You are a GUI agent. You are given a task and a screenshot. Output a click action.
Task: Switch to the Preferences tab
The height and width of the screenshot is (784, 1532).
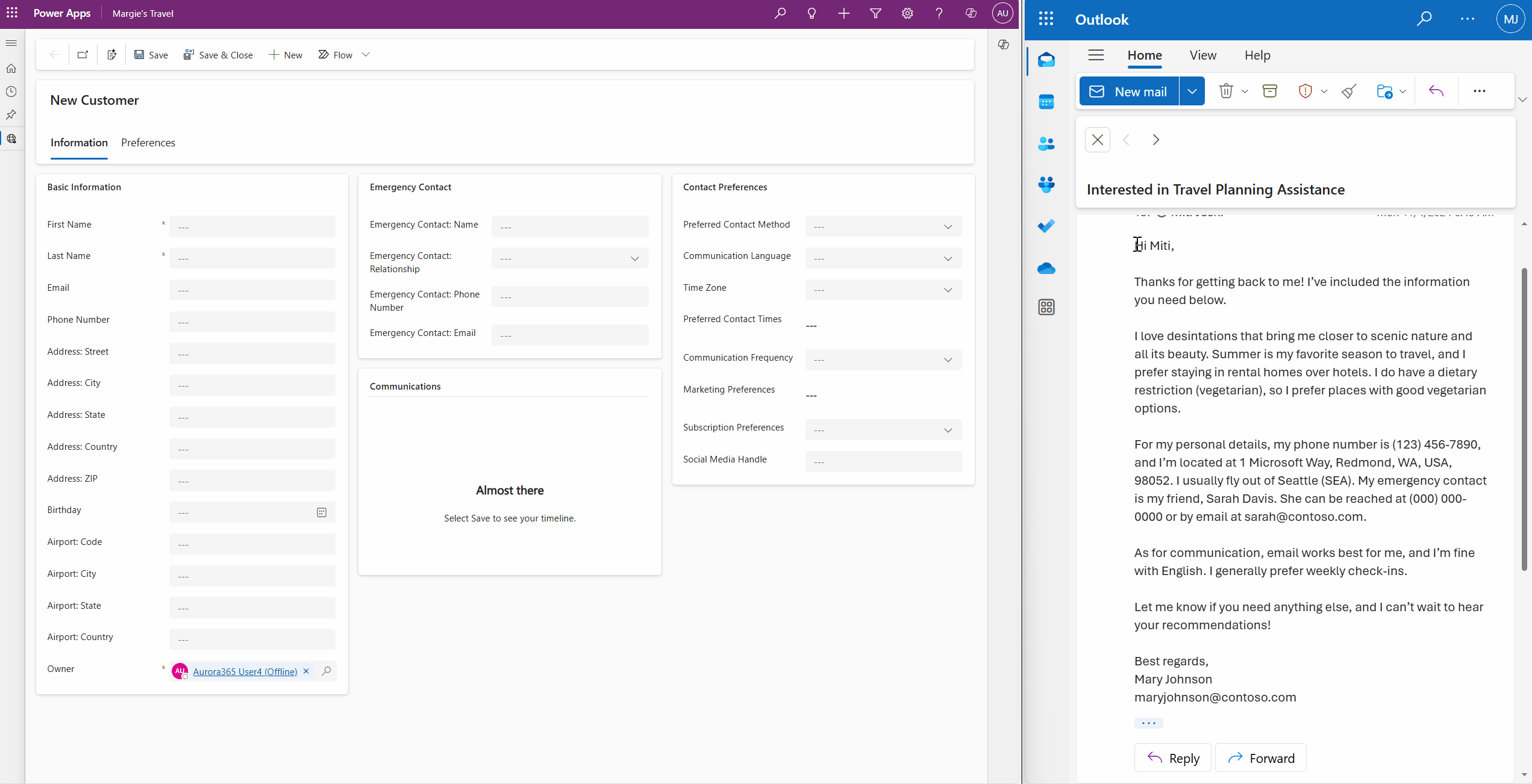148,142
